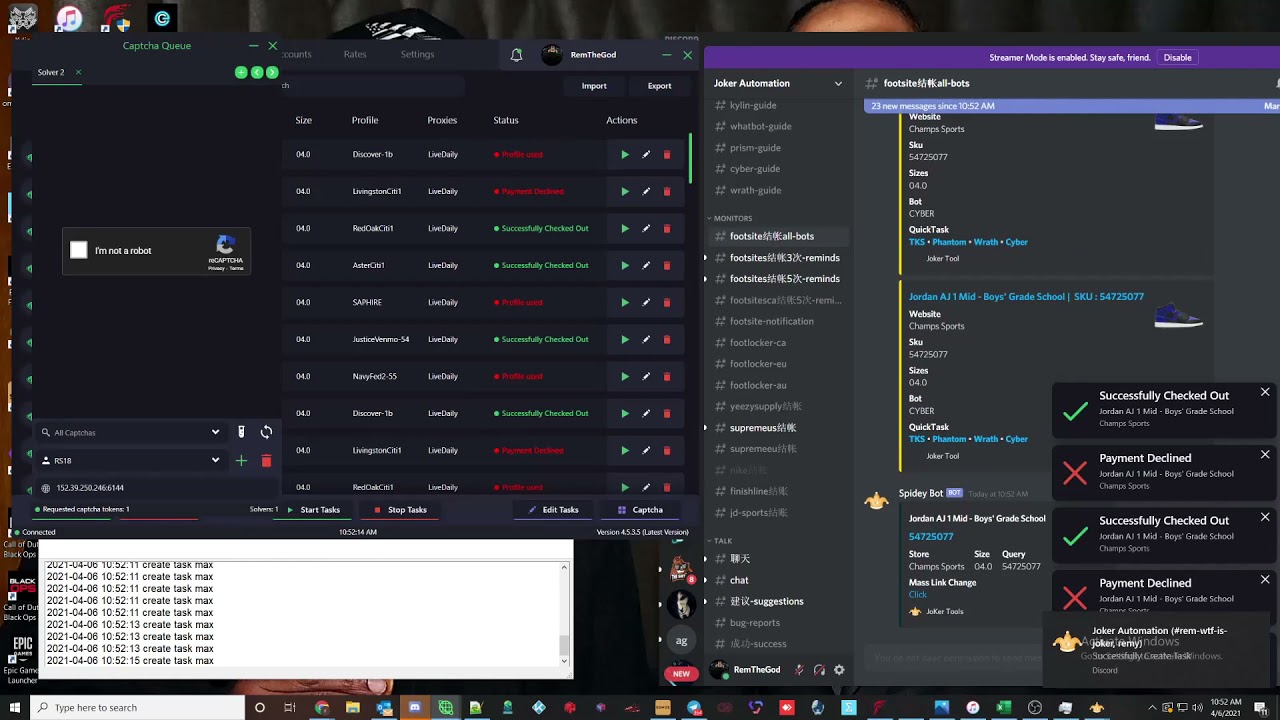The image size is (1280, 720).
Task: Toggle Discord headphone deafen
Action: pyautogui.click(x=819, y=670)
